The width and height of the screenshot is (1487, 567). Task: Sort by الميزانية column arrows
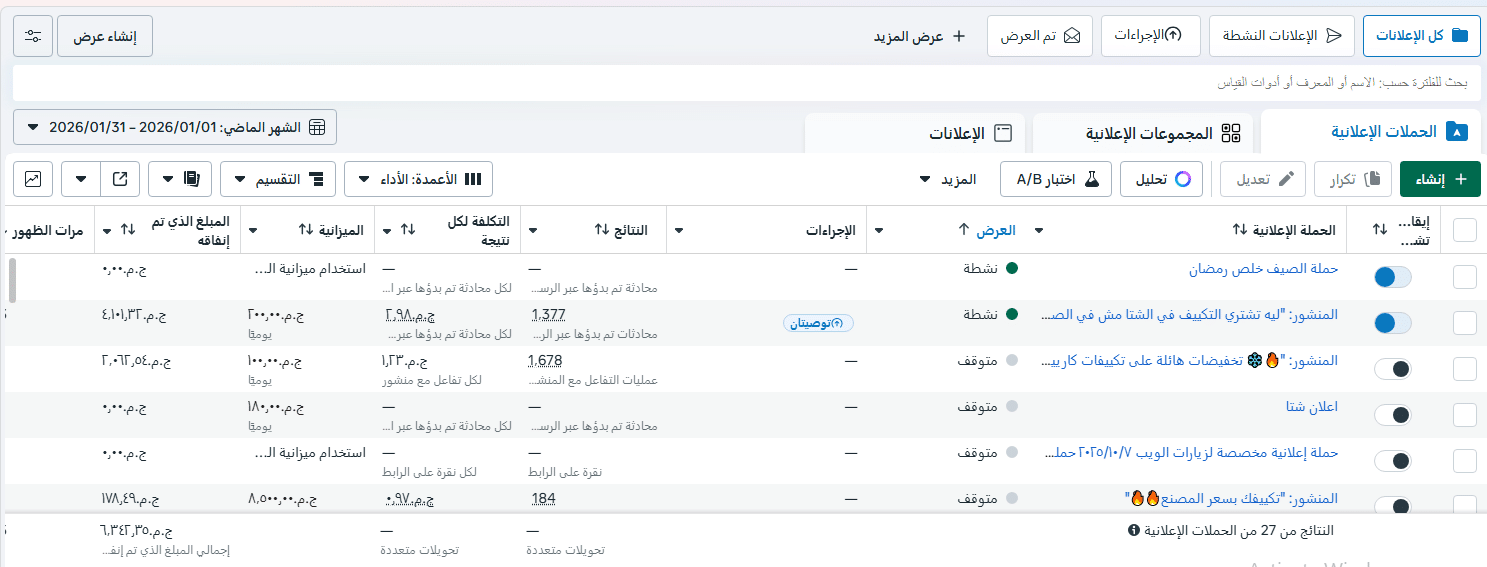(306, 231)
